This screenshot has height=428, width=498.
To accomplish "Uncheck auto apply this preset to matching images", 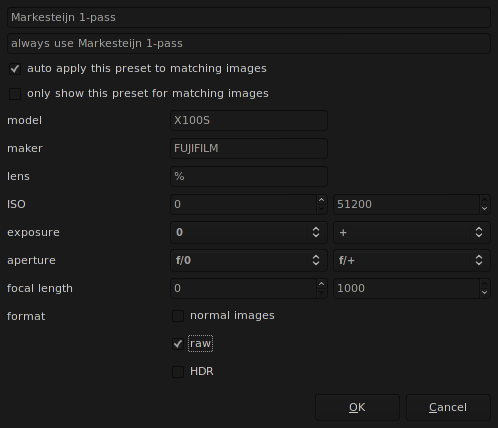I will [15, 69].
